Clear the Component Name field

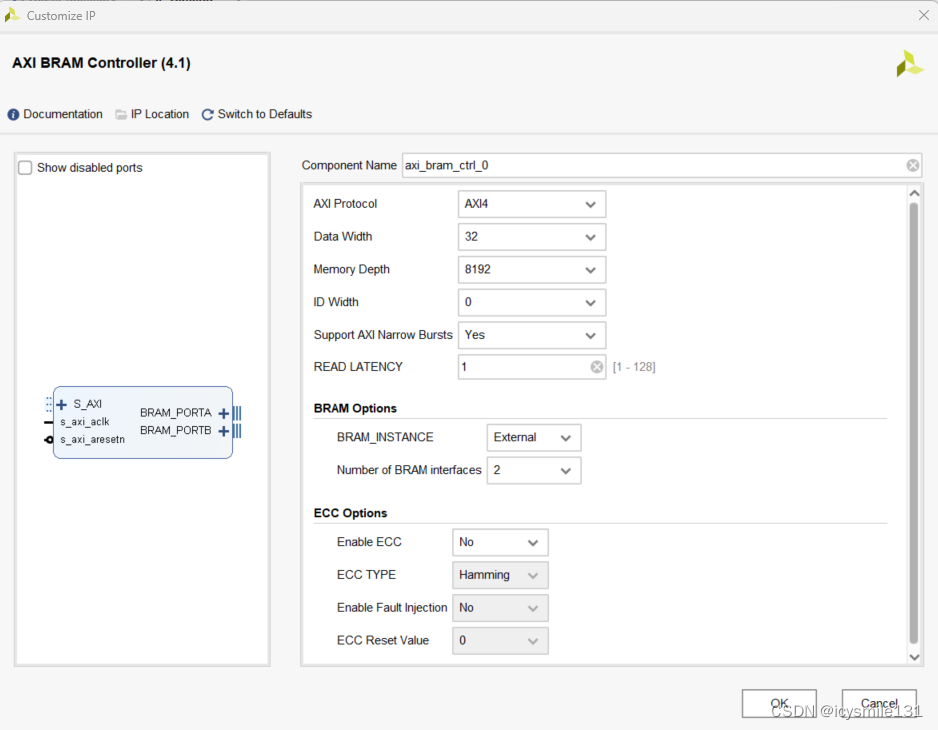[912, 166]
